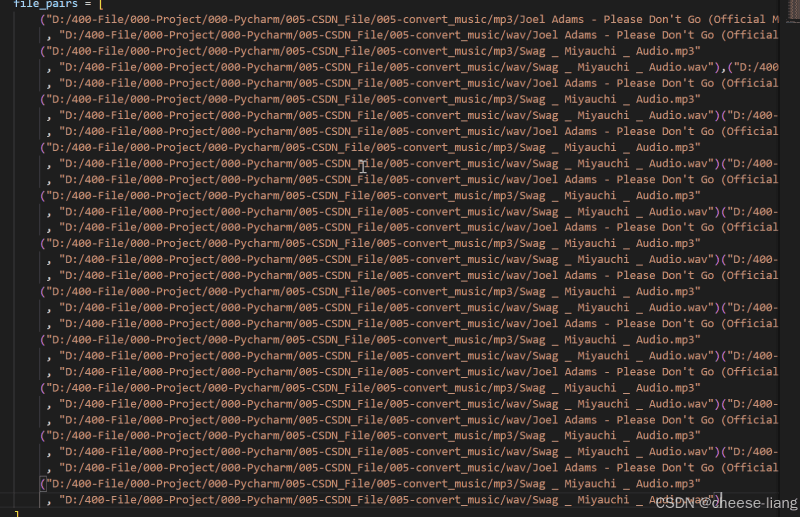Image resolution: width=800 pixels, height=517 pixels.
Task: Click the equals sign after file_pairs
Action: click(88, 4)
